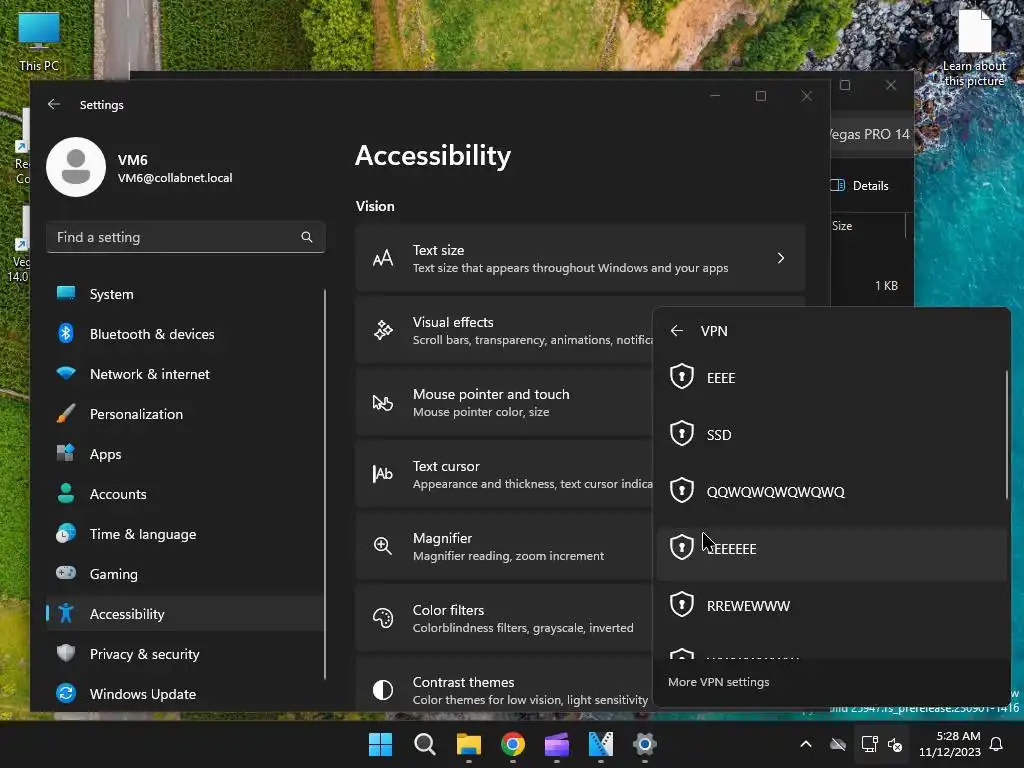Open the Clipchamp video app on taskbar
1024x768 pixels.
click(556, 744)
